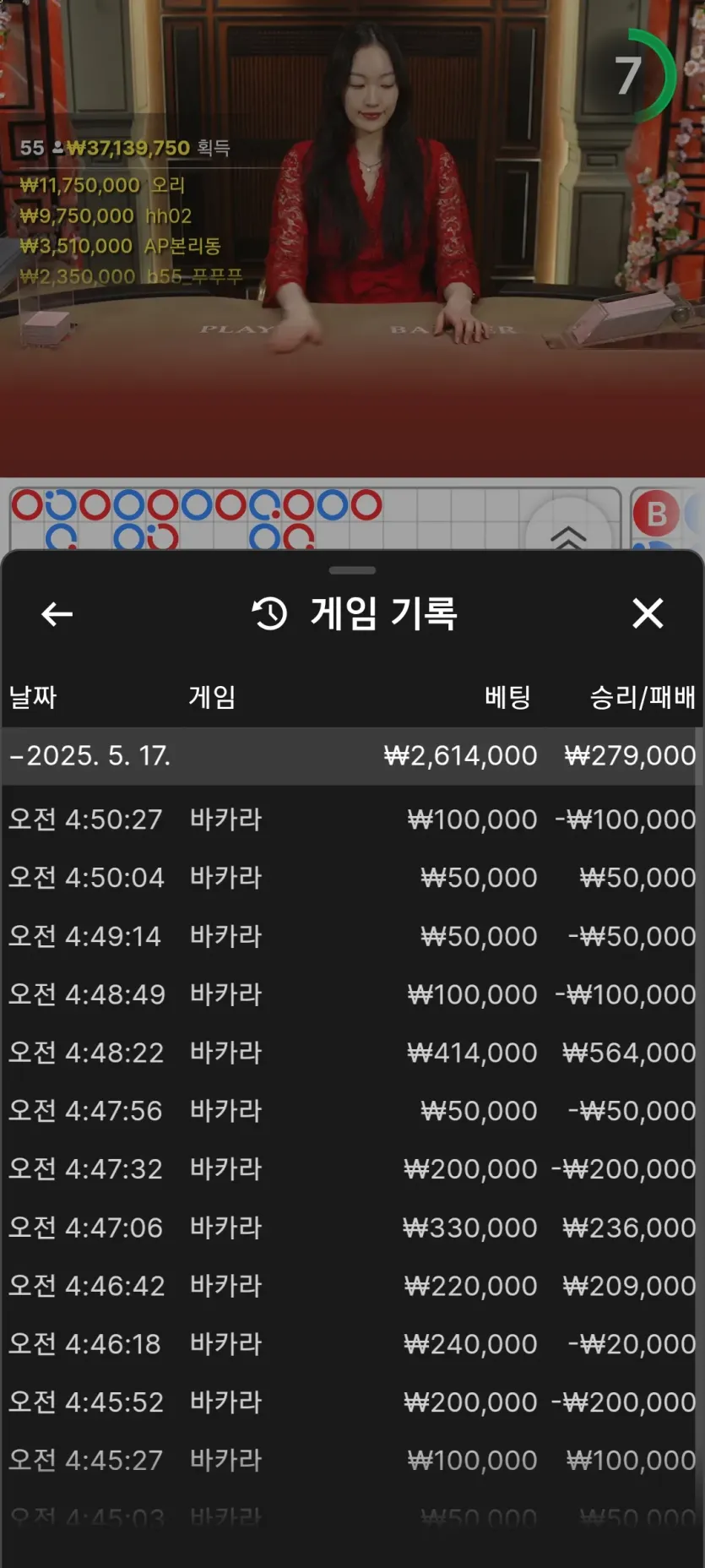705x1568 pixels.
Task: Click the player count icon beside 55
Action: coord(57,148)
